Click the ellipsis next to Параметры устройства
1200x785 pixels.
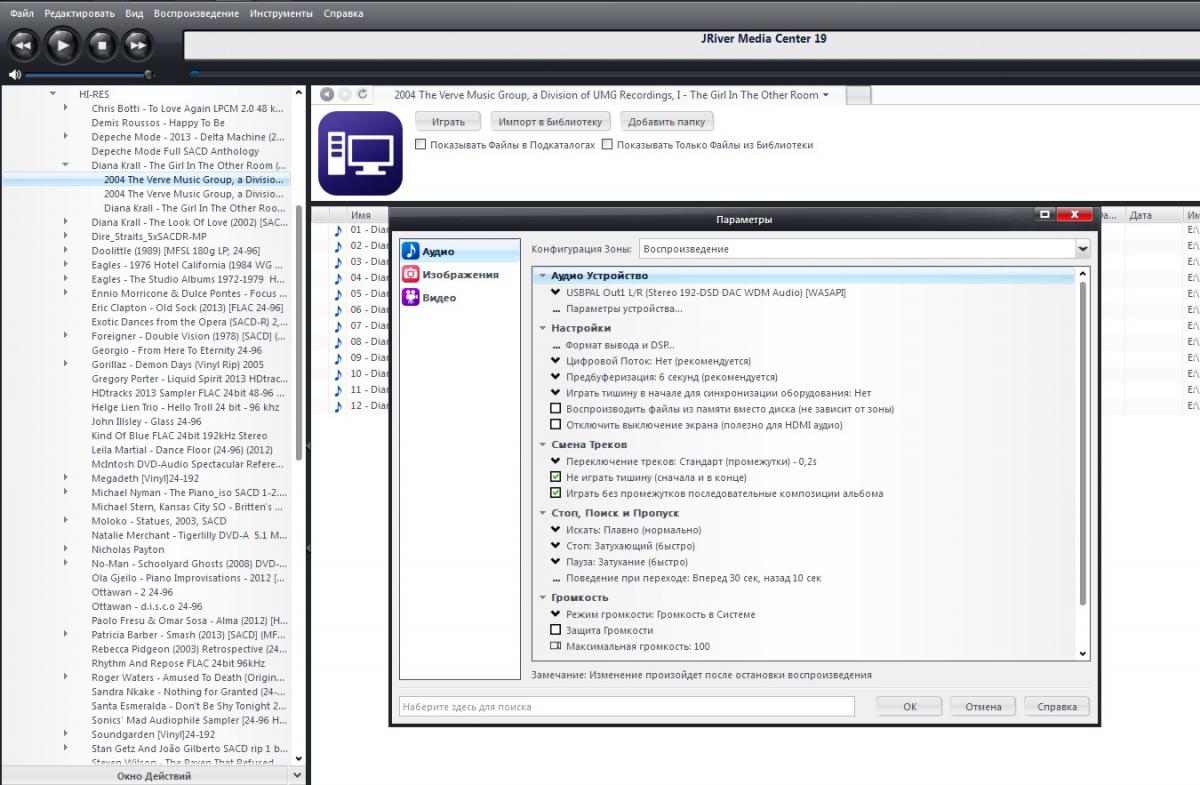click(556, 309)
